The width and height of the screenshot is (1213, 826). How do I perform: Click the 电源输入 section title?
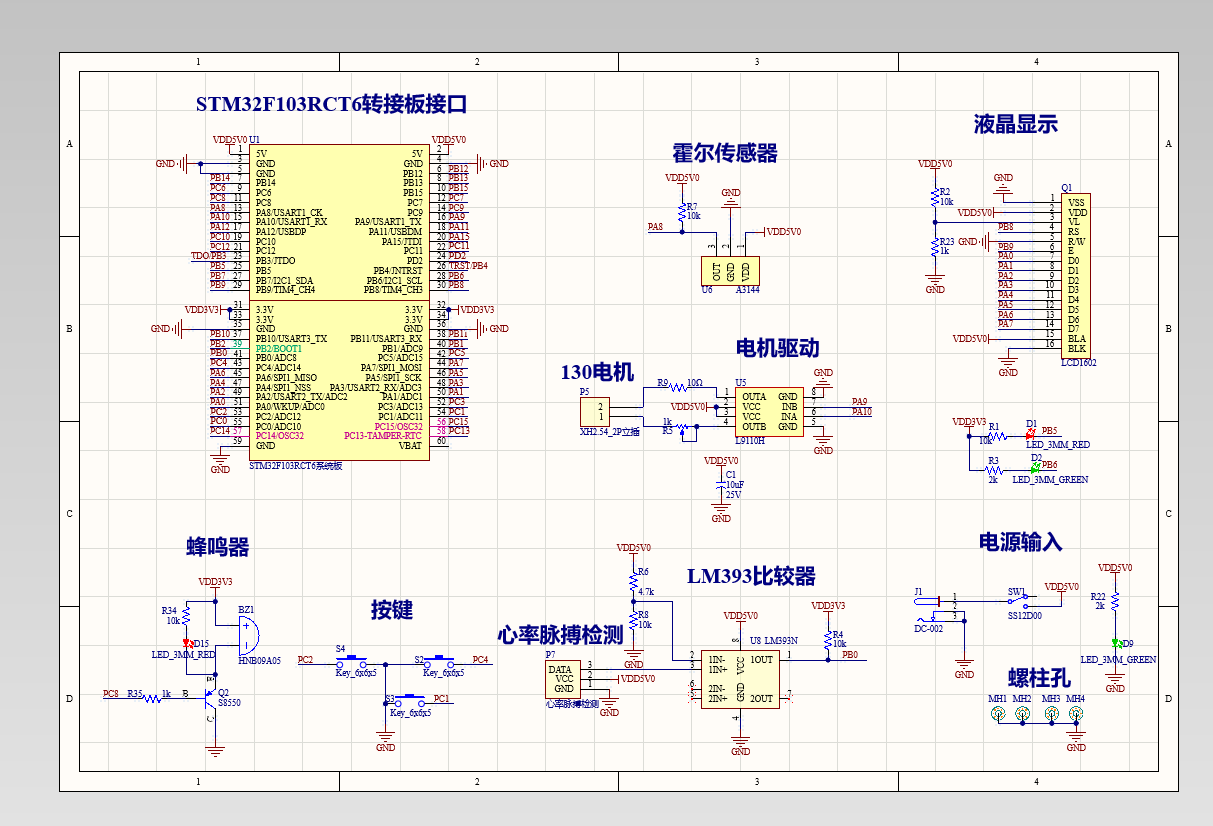[x=1020, y=542]
